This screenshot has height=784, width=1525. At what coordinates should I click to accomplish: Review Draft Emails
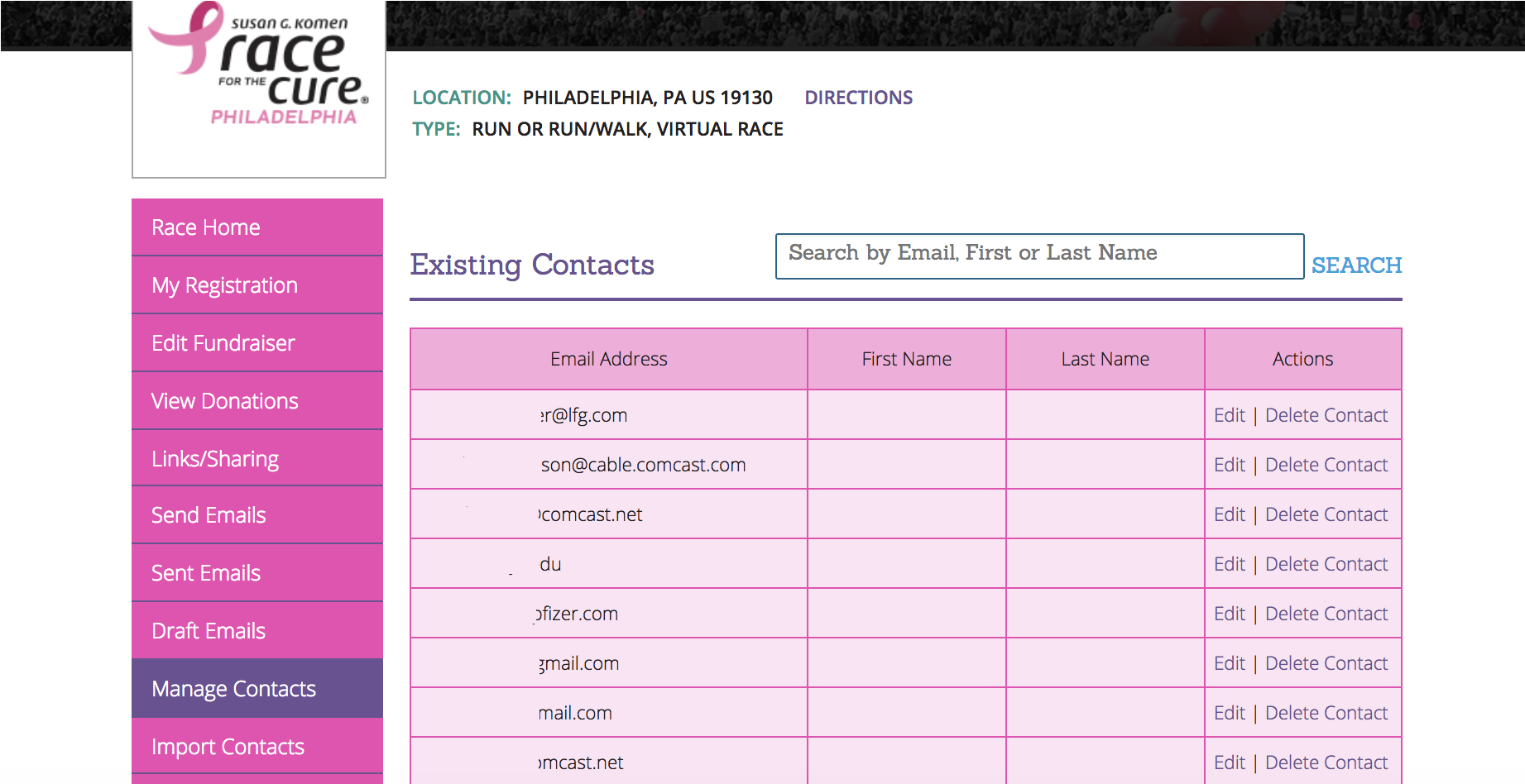pos(208,630)
